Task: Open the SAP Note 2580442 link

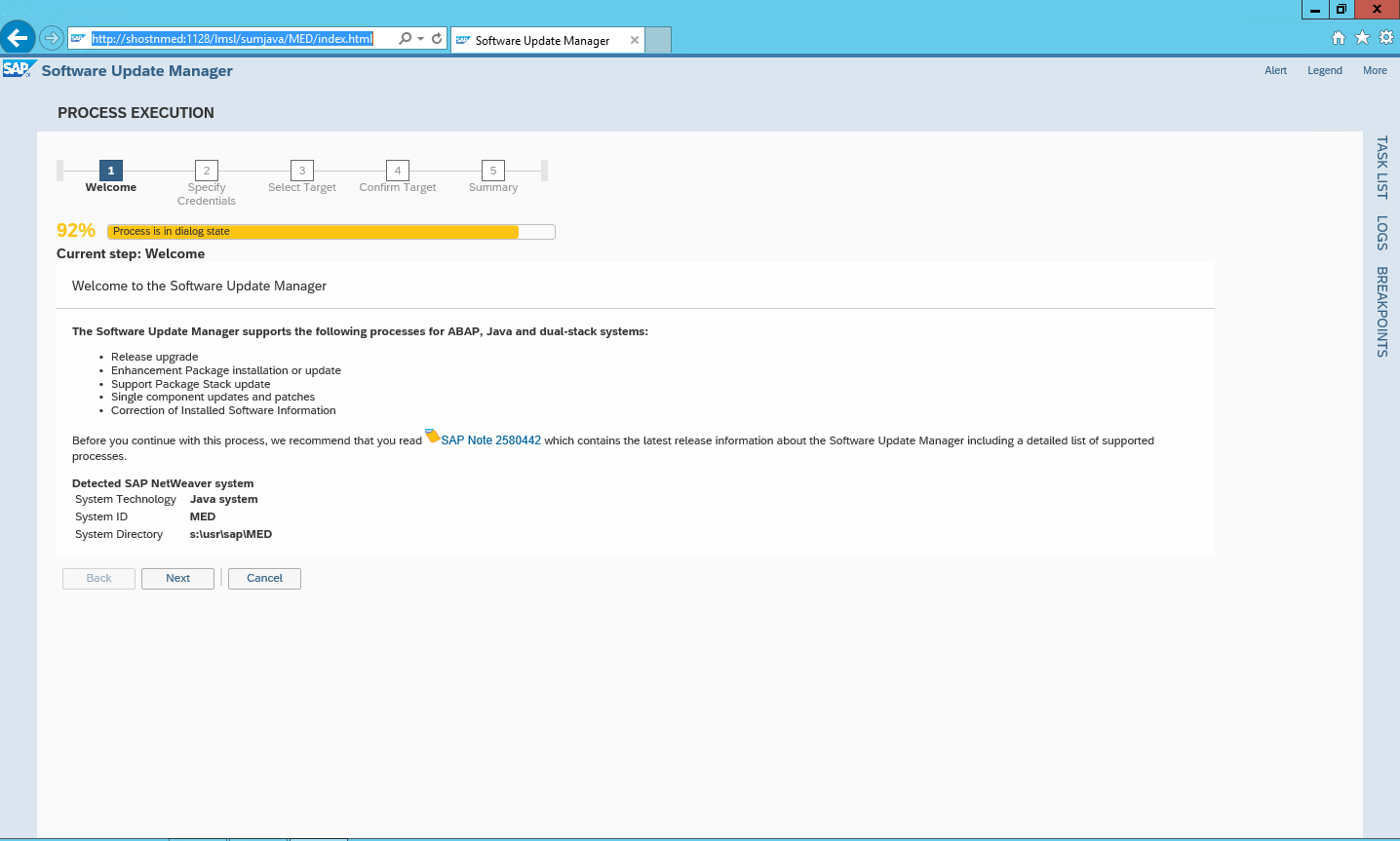Action: click(x=491, y=440)
